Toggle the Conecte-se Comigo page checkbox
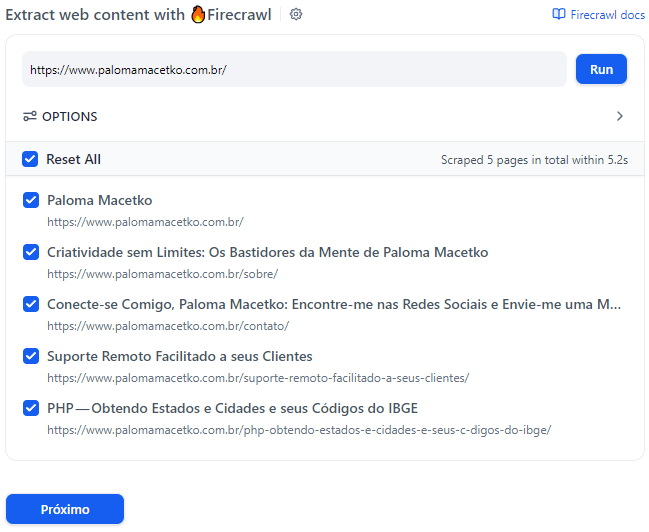The height and width of the screenshot is (532, 649). [31, 304]
